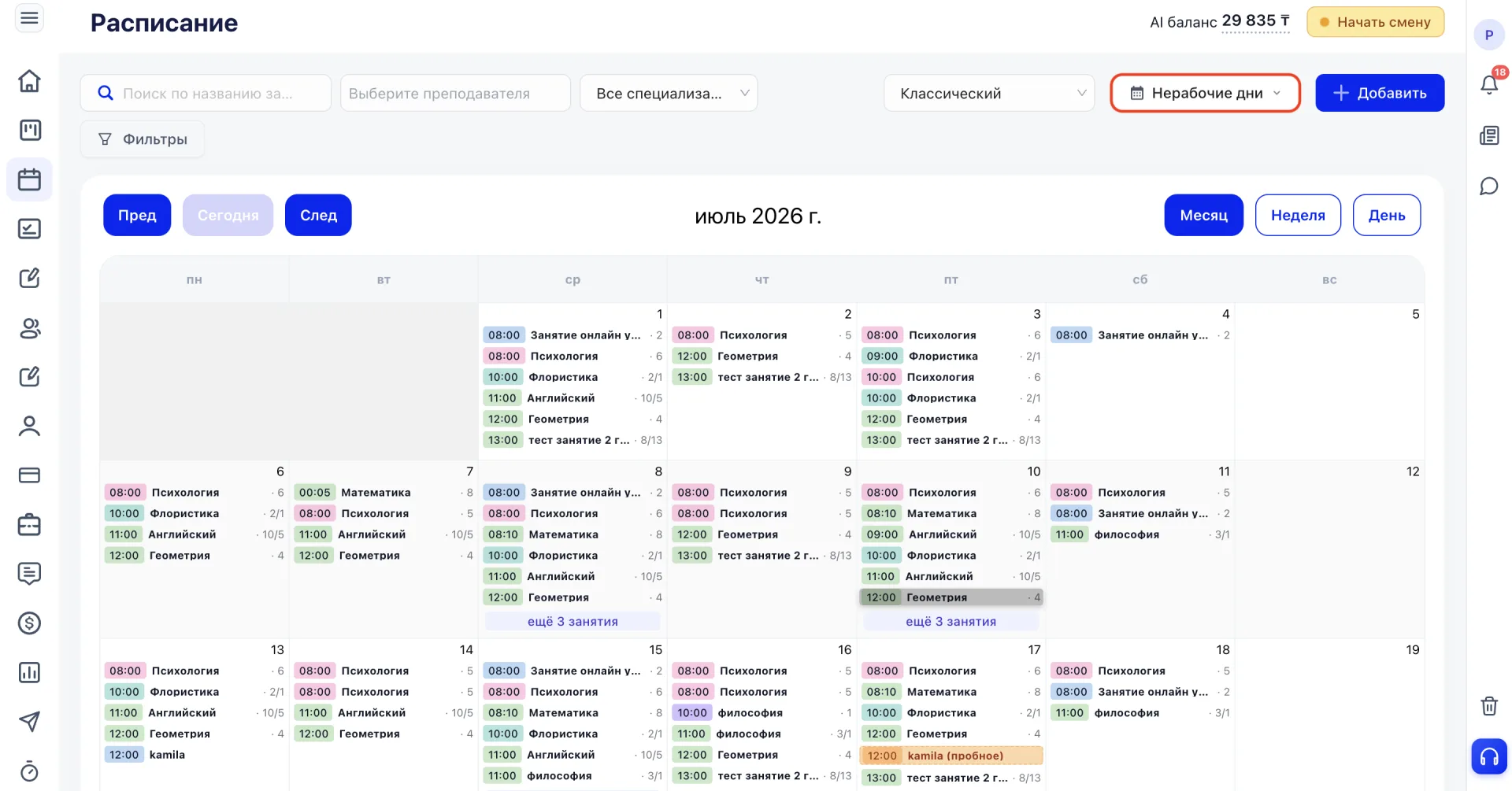
Task: Open notifications bell with 18 badge
Action: [x=1489, y=83]
